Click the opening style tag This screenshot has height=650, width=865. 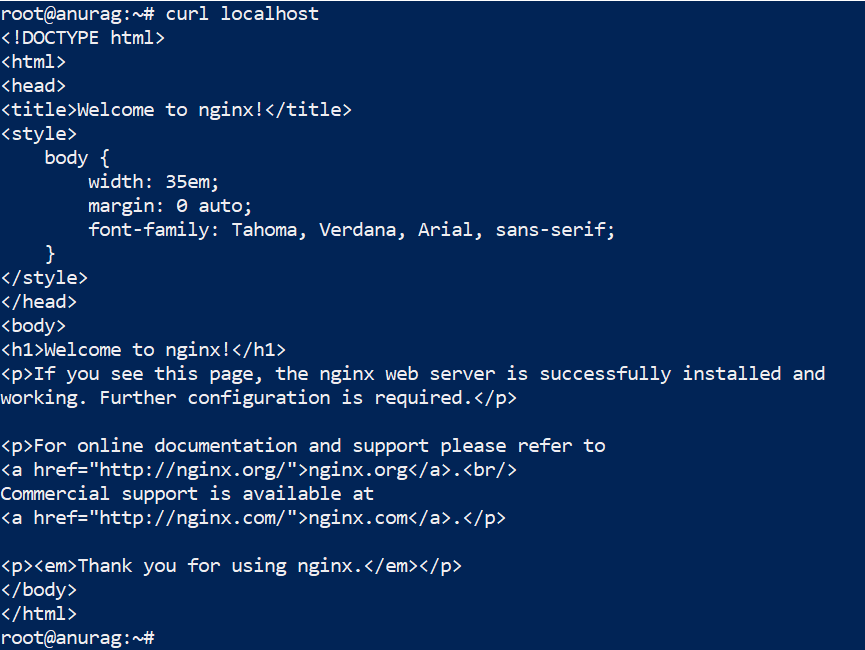(x=38, y=134)
